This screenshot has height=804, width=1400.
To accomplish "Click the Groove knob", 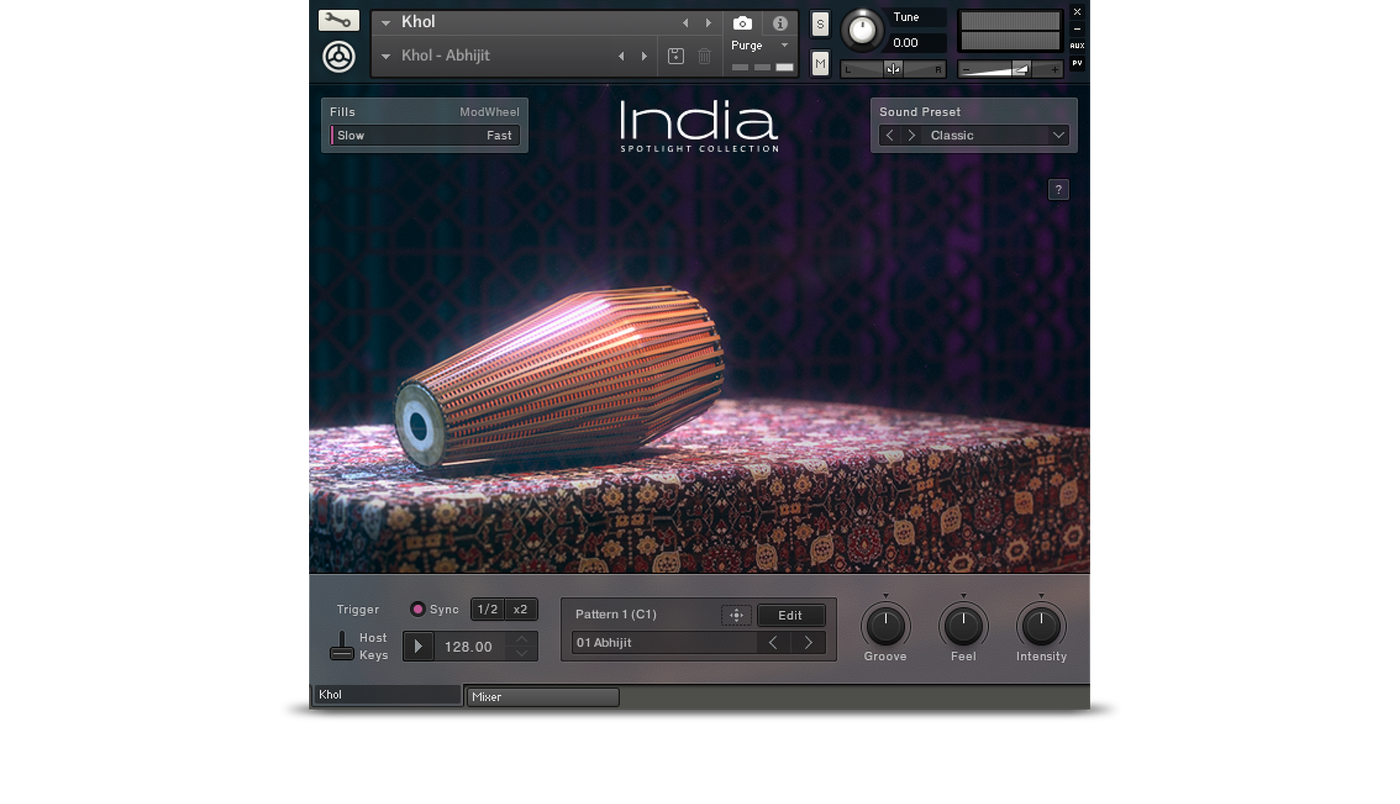I will tap(885, 626).
